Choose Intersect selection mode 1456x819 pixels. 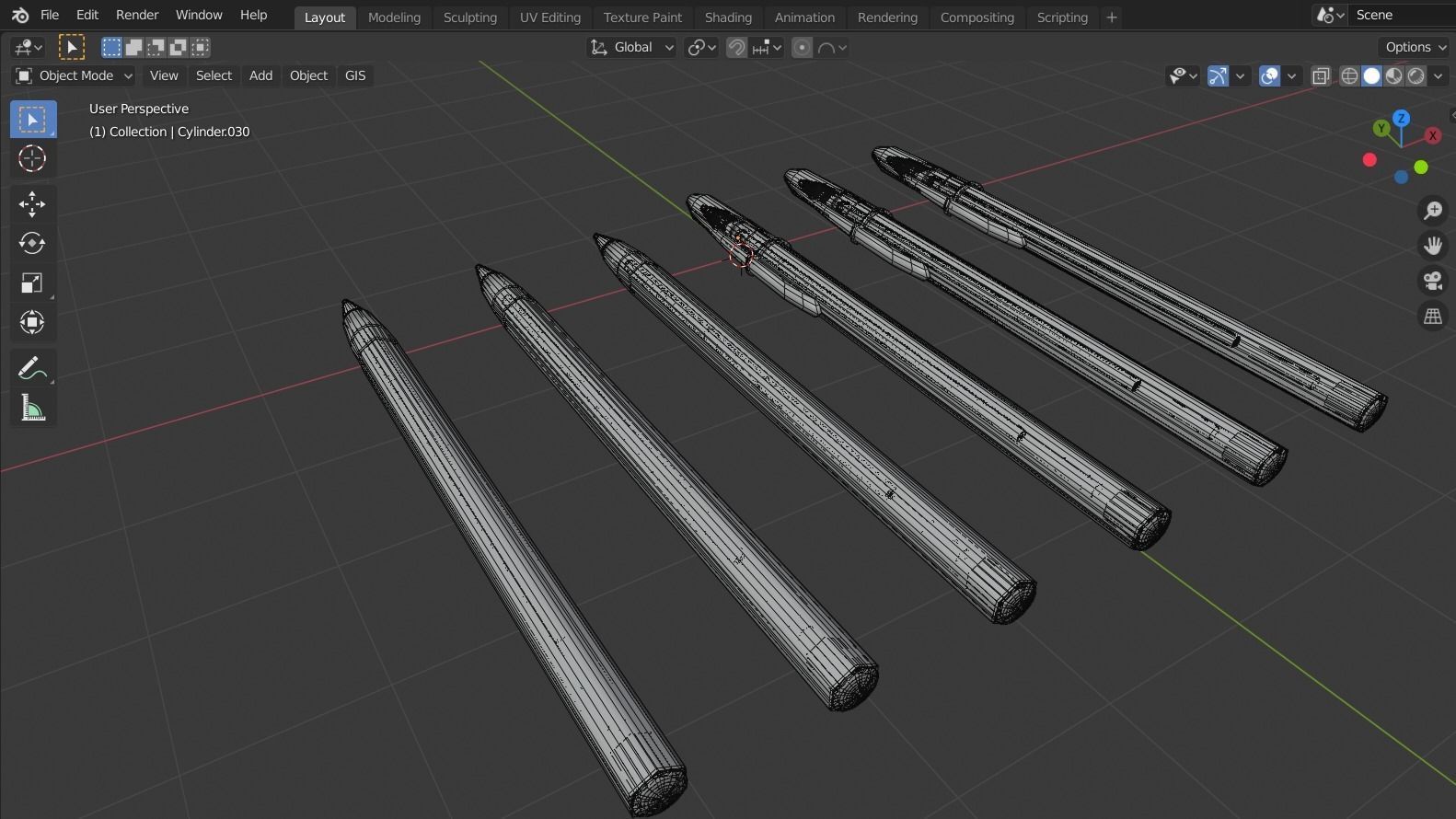point(200,47)
